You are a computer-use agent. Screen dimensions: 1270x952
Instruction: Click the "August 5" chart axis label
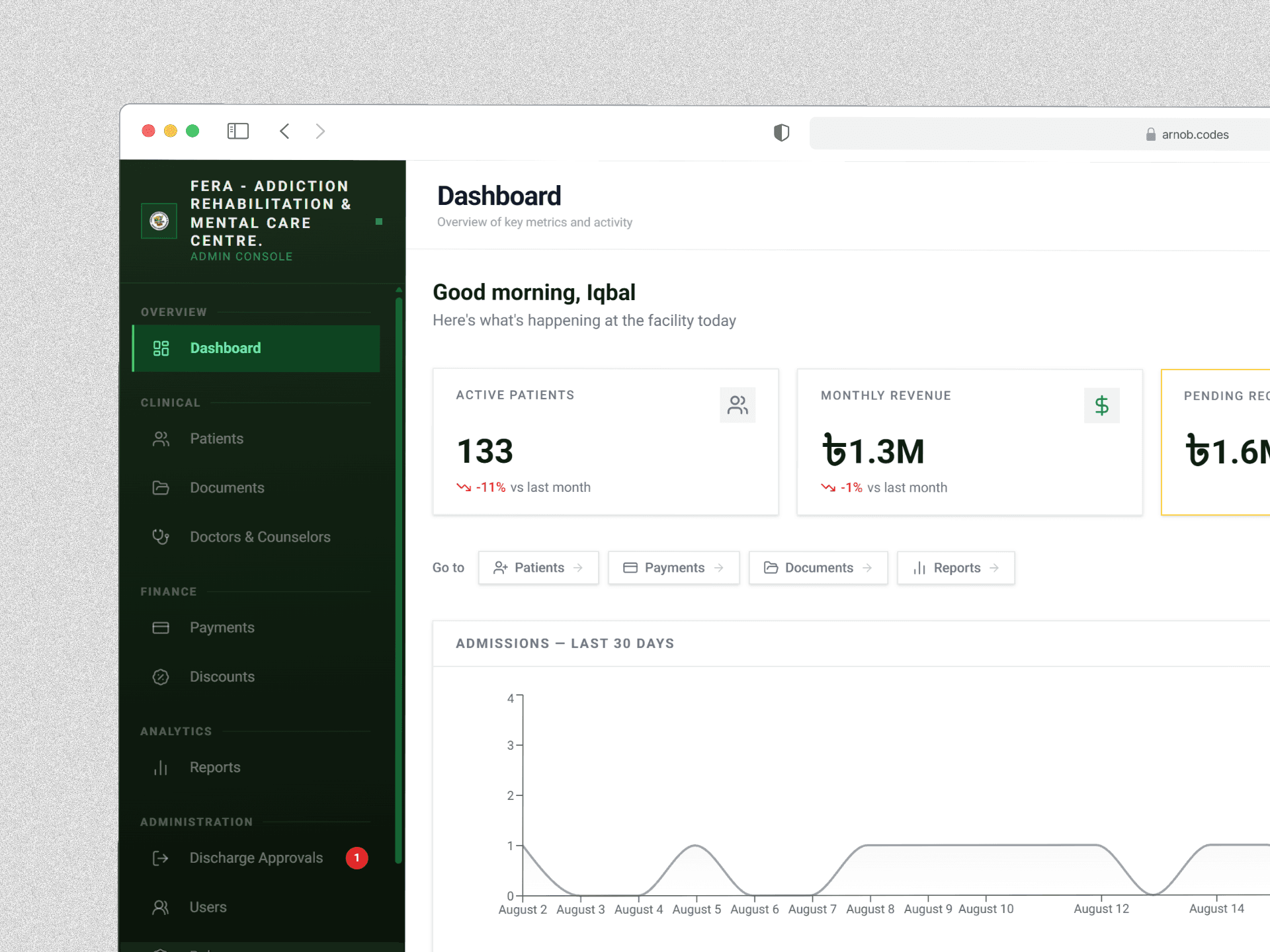pos(697,909)
